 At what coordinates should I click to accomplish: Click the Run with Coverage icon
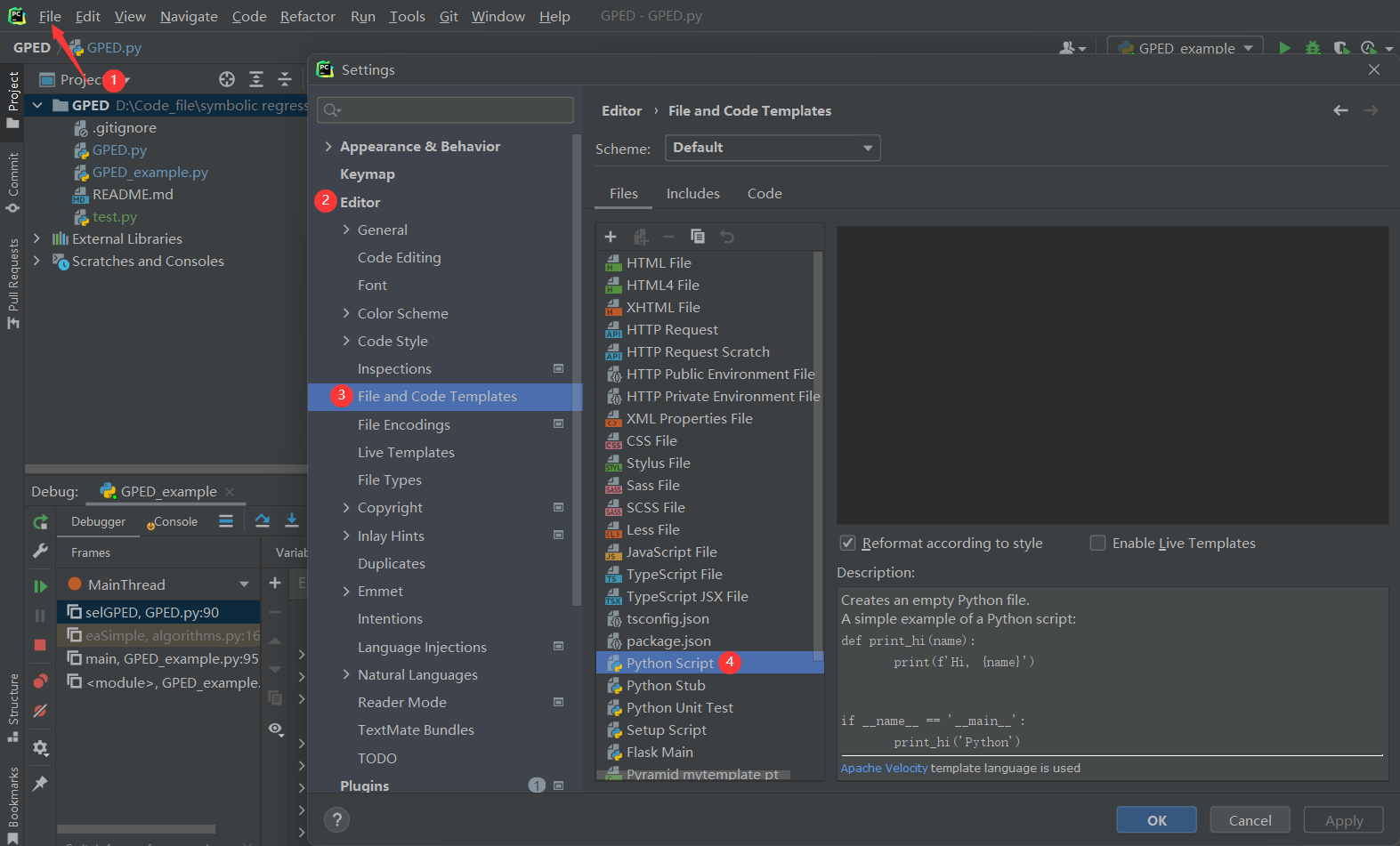click(x=1341, y=48)
